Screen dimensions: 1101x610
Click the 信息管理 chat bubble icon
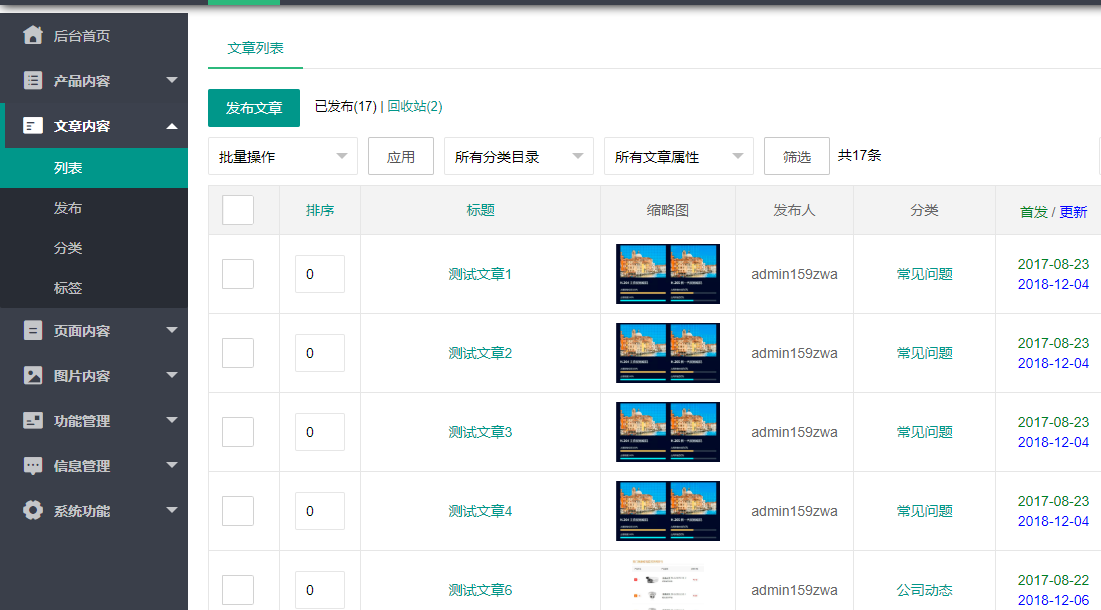[x=33, y=466]
